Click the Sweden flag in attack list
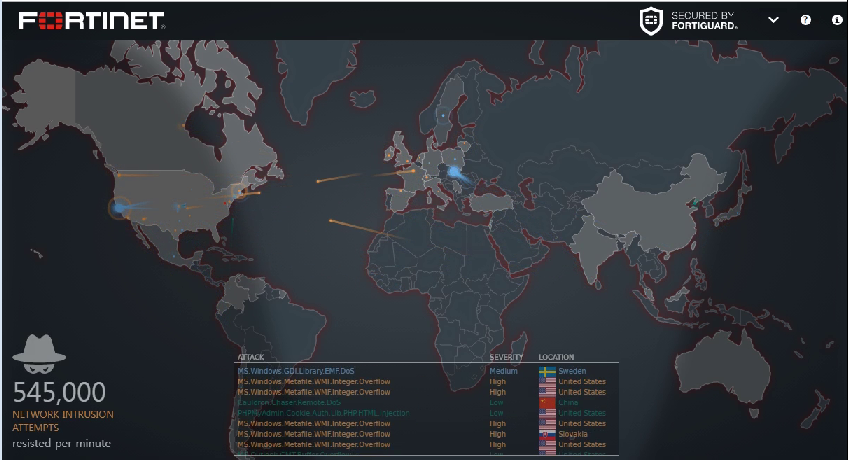This screenshot has width=848, height=461. [x=547, y=371]
